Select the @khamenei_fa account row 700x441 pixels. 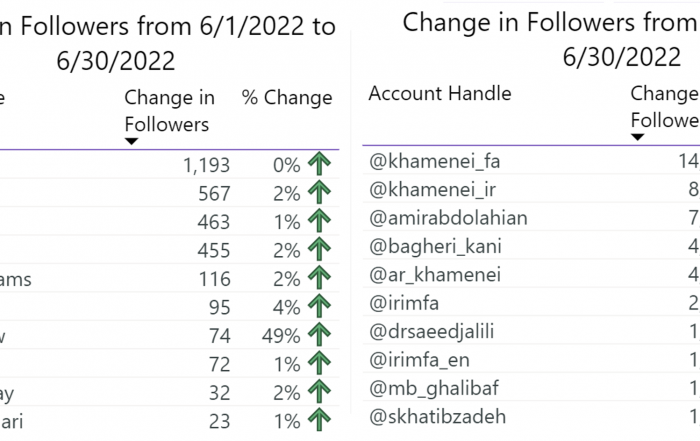click(531, 161)
